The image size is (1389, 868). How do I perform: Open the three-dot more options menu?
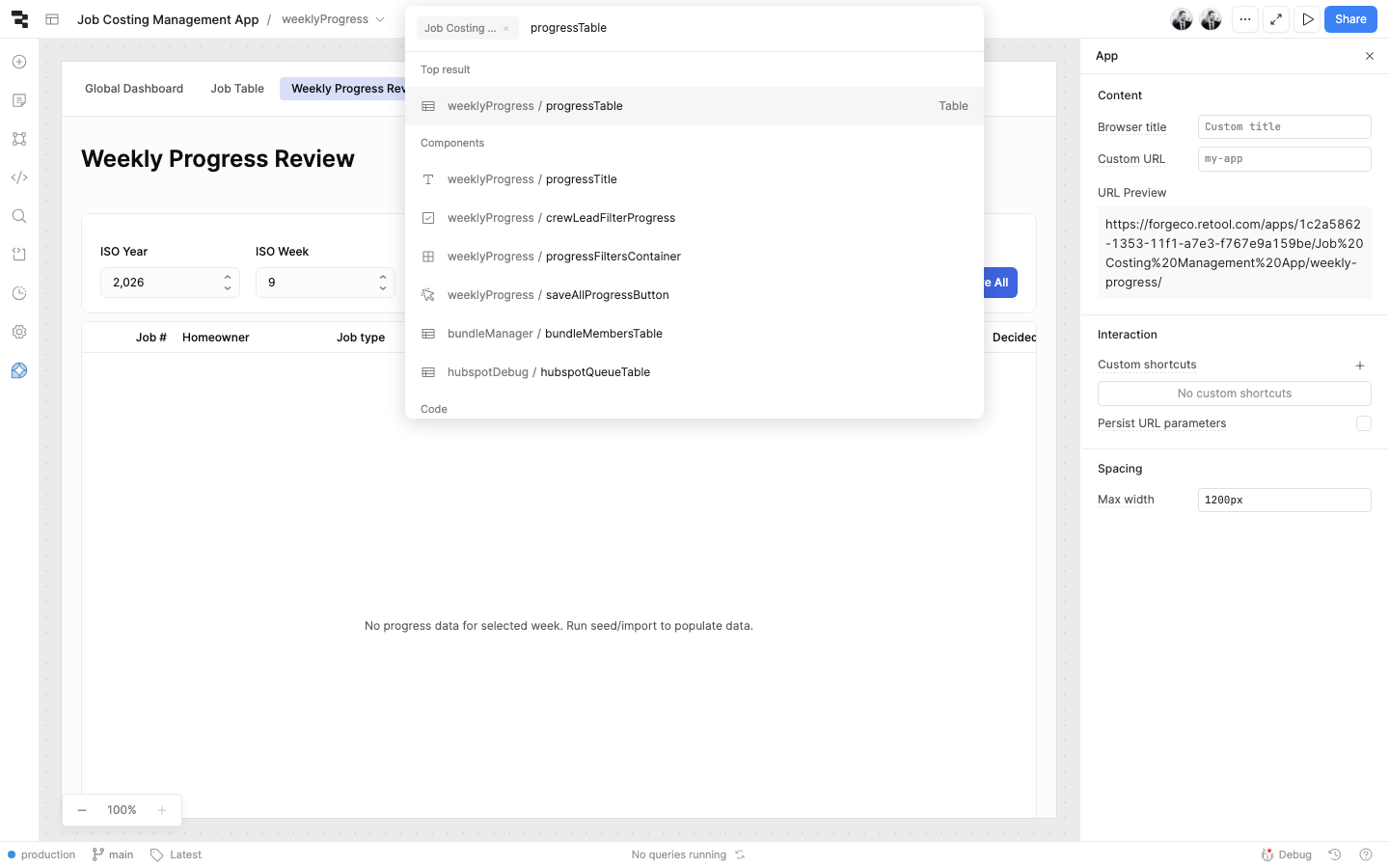pyautogui.click(x=1245, y=19)
